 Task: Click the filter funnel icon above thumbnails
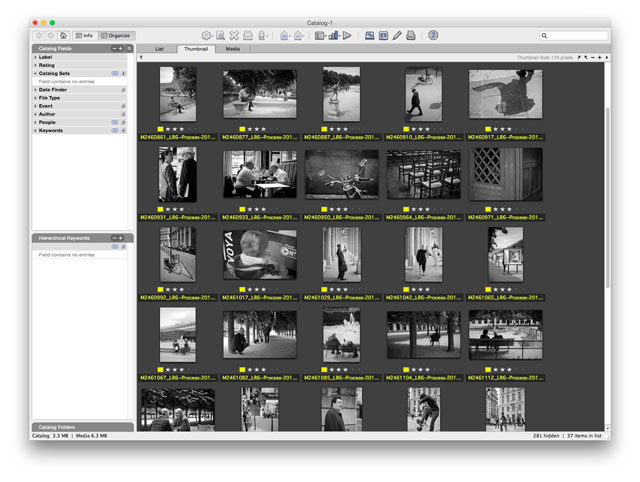click(141, 58)
